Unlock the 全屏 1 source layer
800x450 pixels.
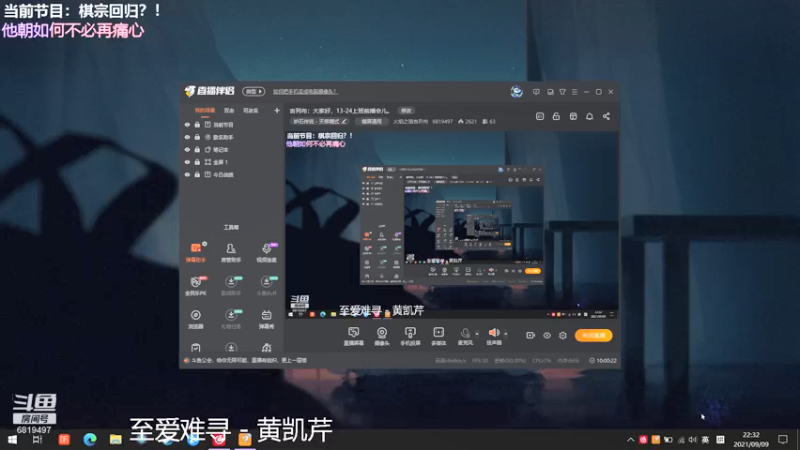[197, 162]
